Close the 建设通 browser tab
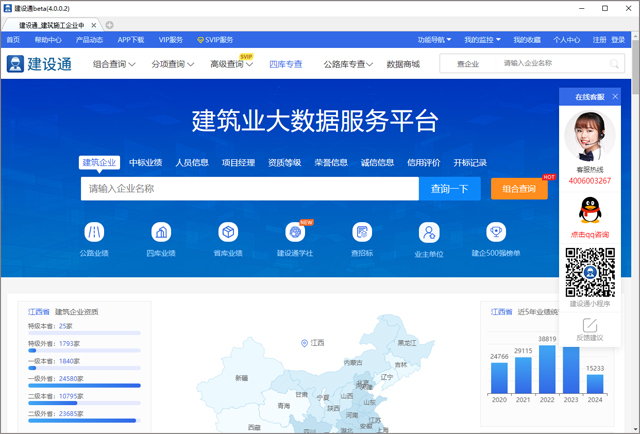Viewport: 640px width, 434px height. pyautogui.click(x=93, y=25)
